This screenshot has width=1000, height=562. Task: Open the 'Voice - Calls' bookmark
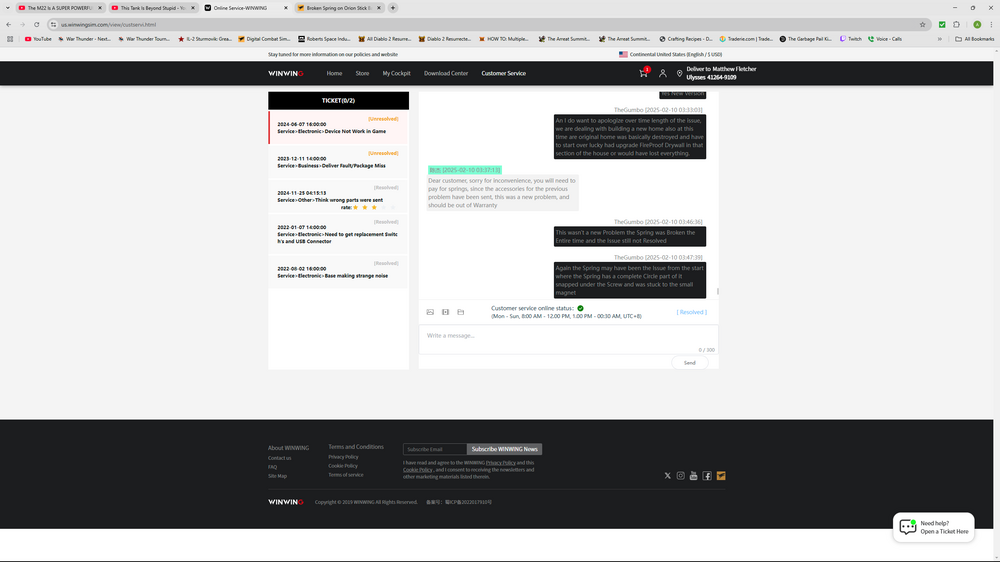point(884,39)
